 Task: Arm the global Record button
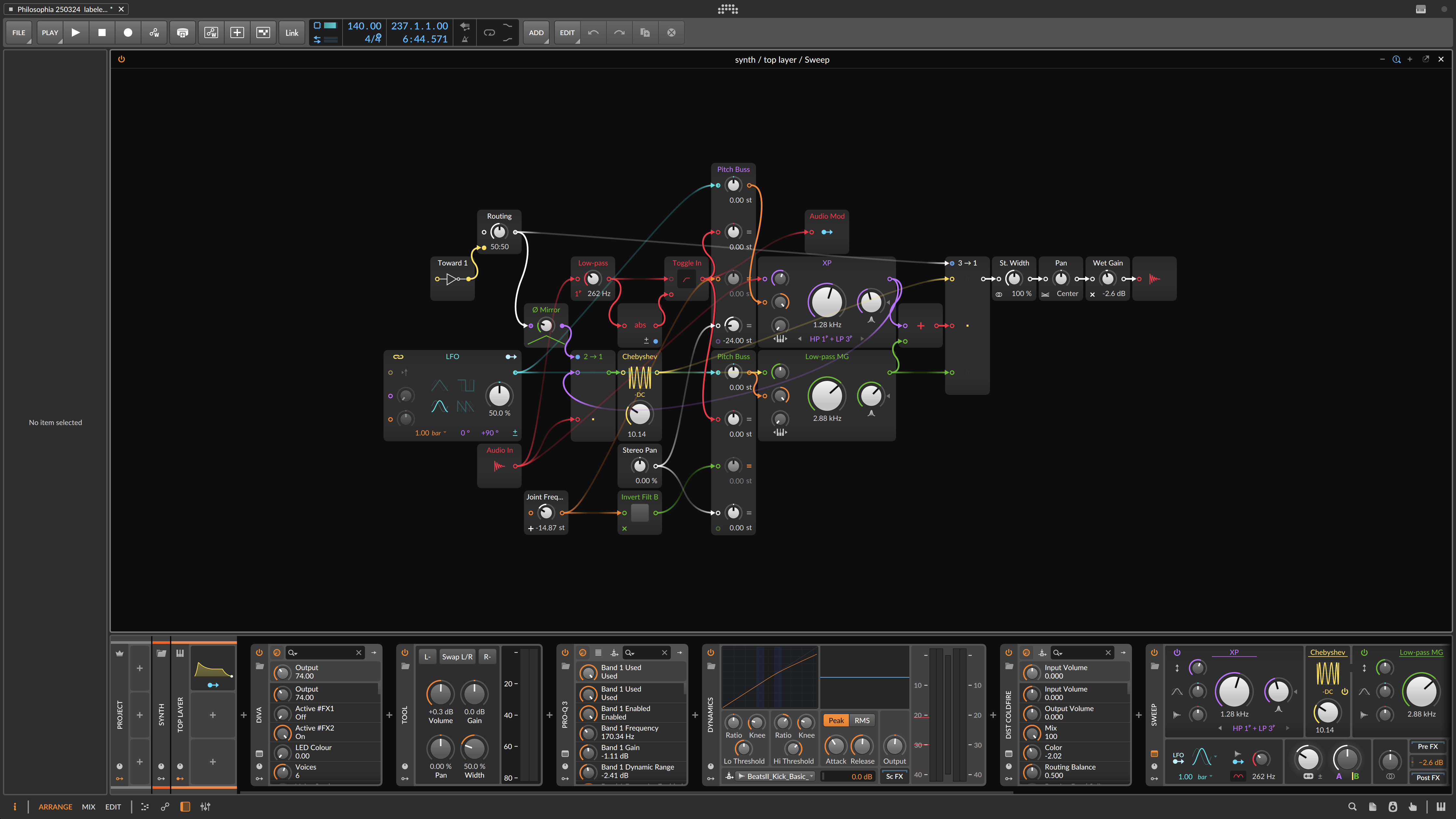coord(128,33)
